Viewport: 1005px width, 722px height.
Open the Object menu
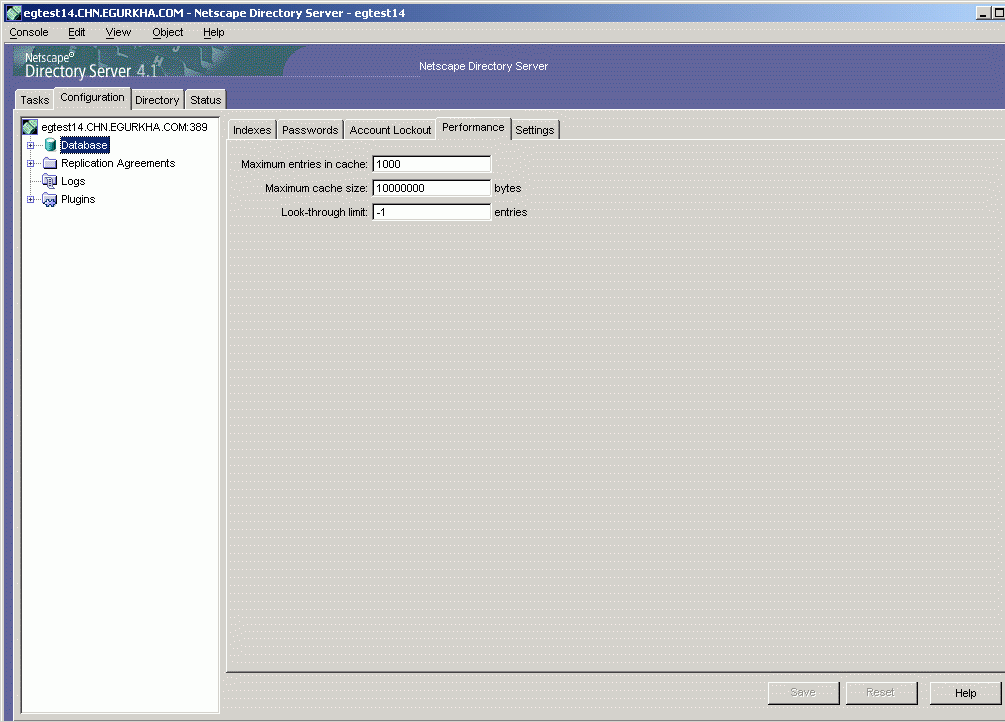click(x=168, y=32)
